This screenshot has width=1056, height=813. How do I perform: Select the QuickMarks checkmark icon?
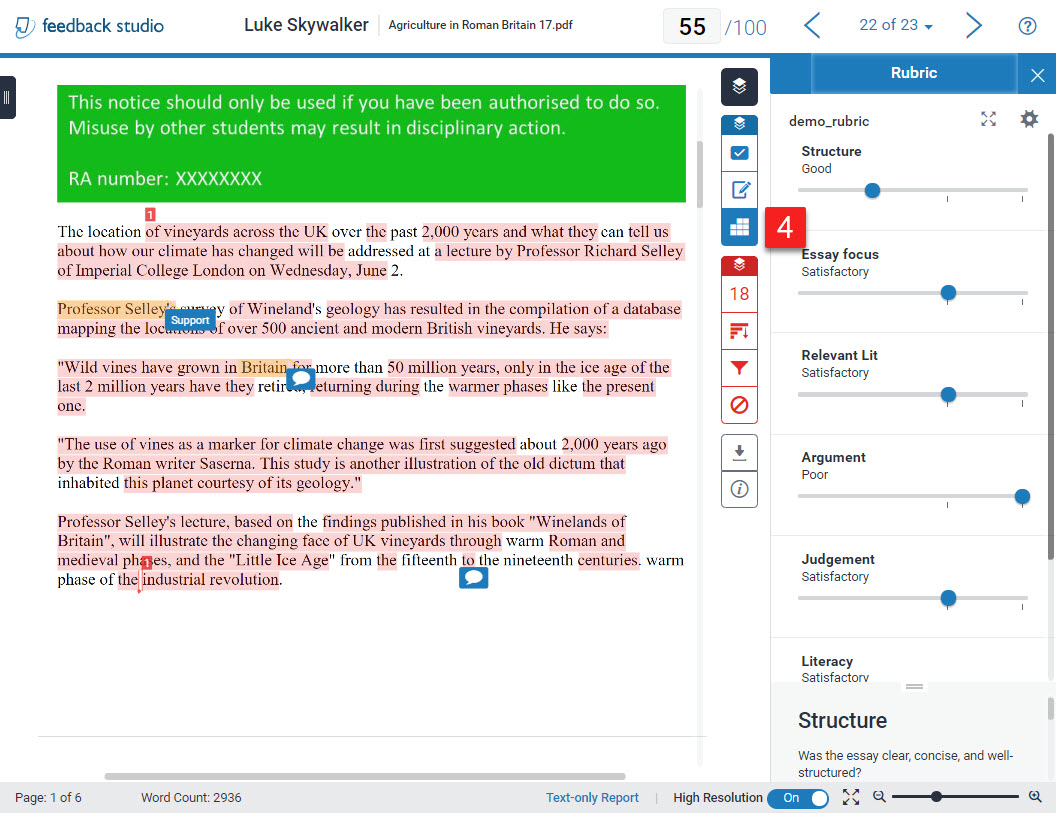739,153
